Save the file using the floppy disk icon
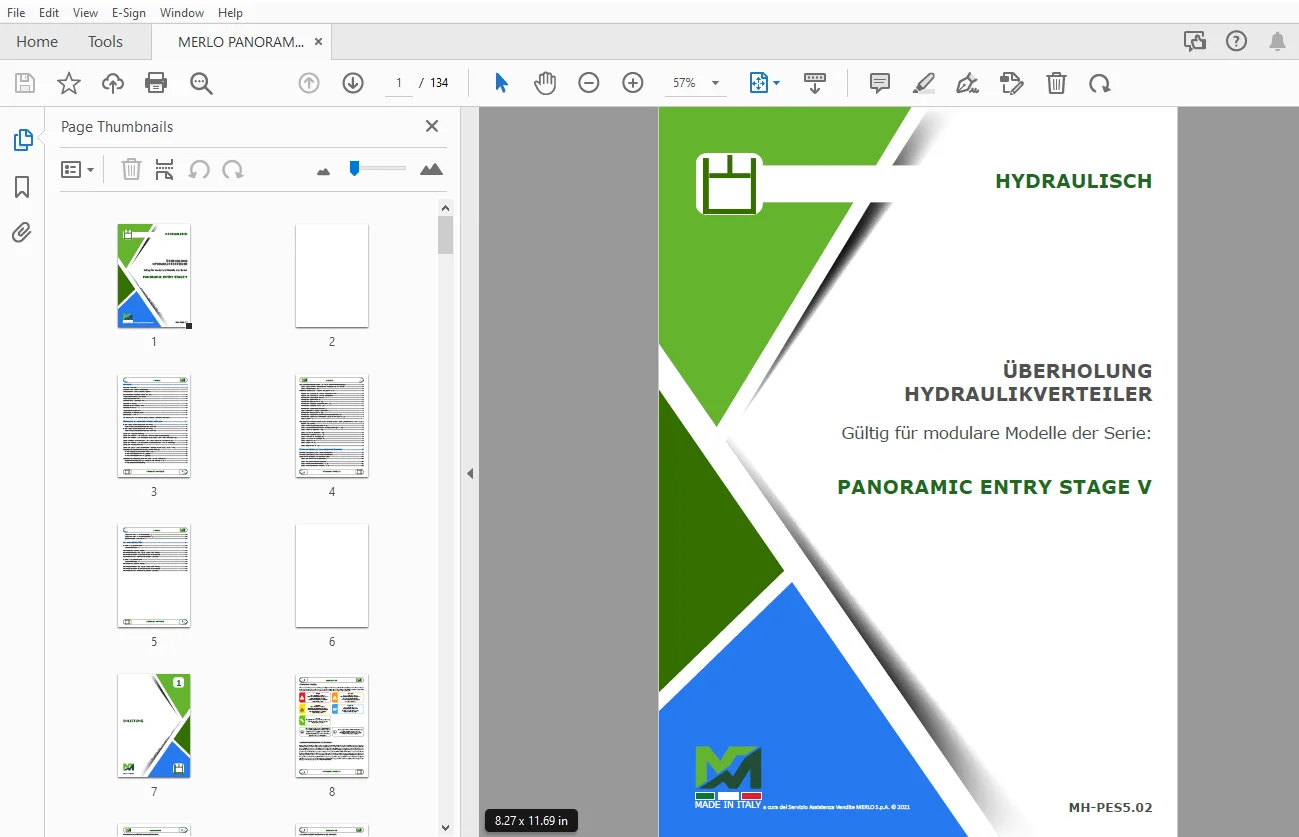This screenshot has width=1299, height=837. tap(25, 83)
